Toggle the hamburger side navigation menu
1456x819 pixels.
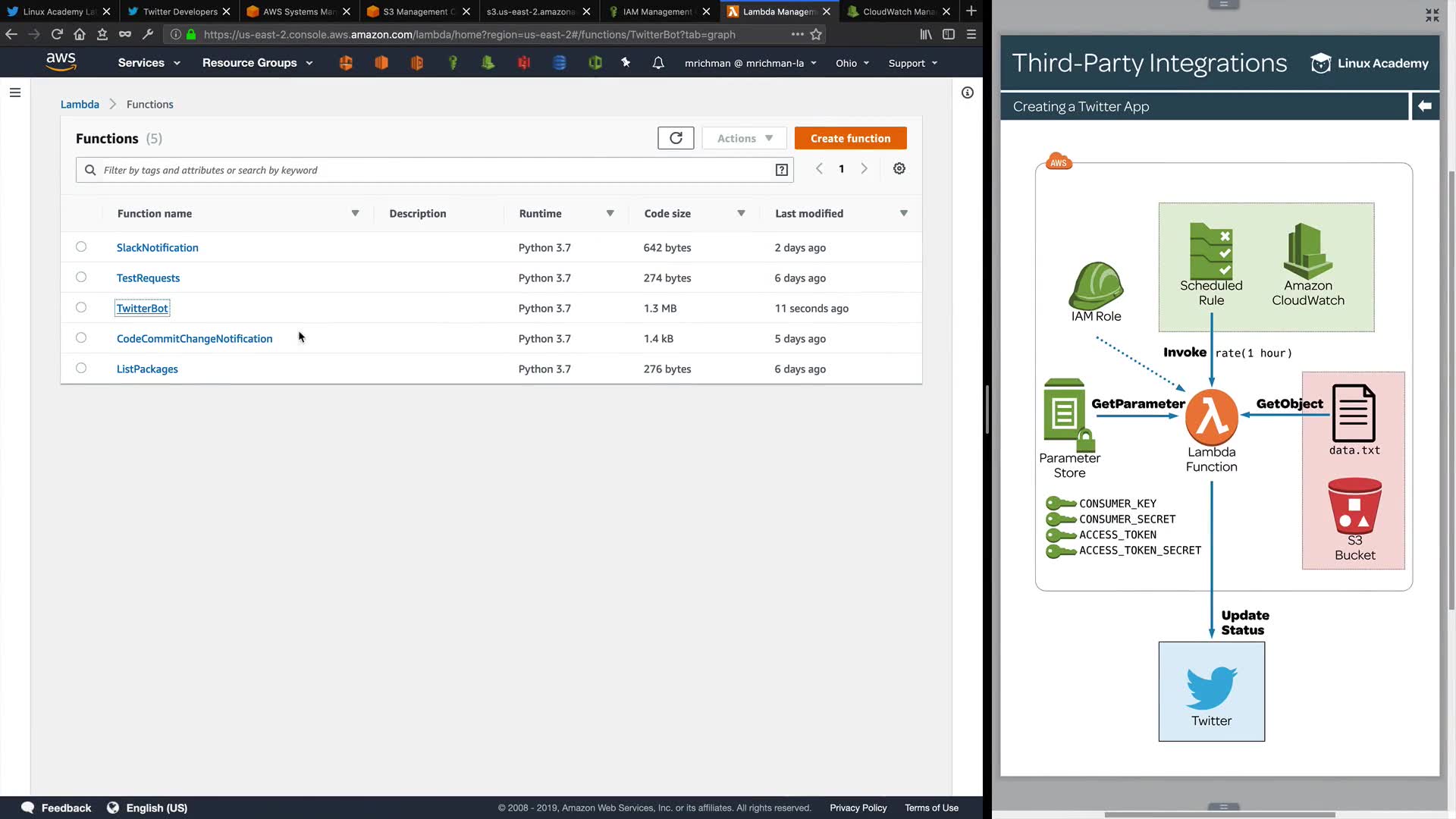(x=15, y=93)
